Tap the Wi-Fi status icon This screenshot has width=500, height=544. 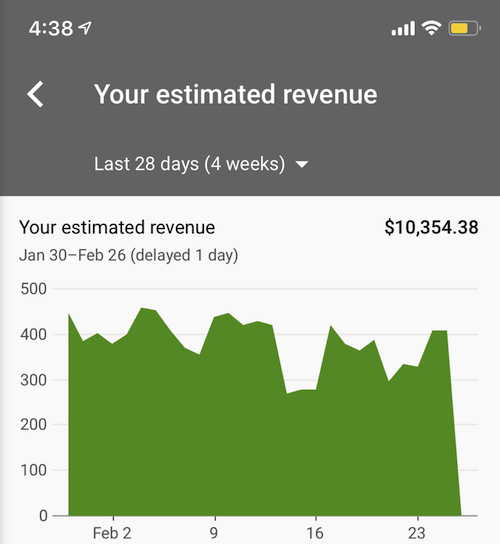click(431, 28)
